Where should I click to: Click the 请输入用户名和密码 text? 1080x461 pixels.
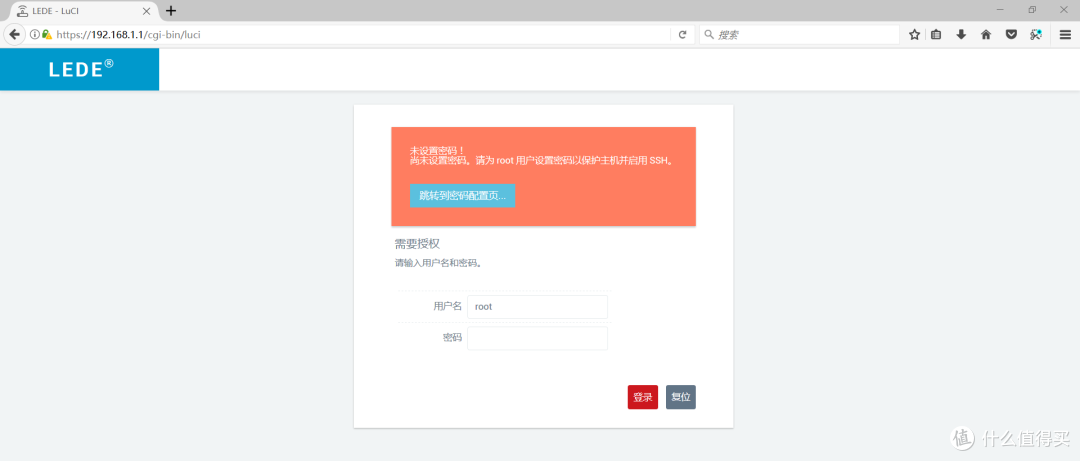437,263
